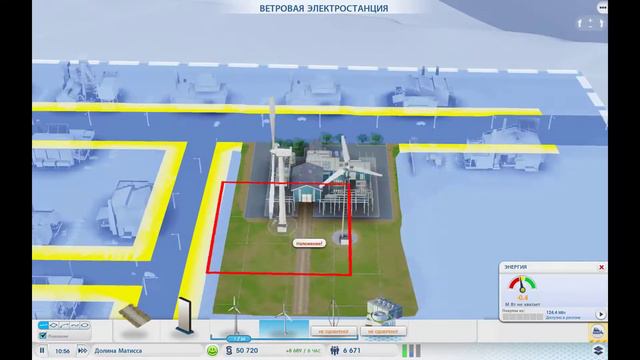Select the circle draw mode icon
This screenshot has height=360, width=640.
(x=53, y=325)
